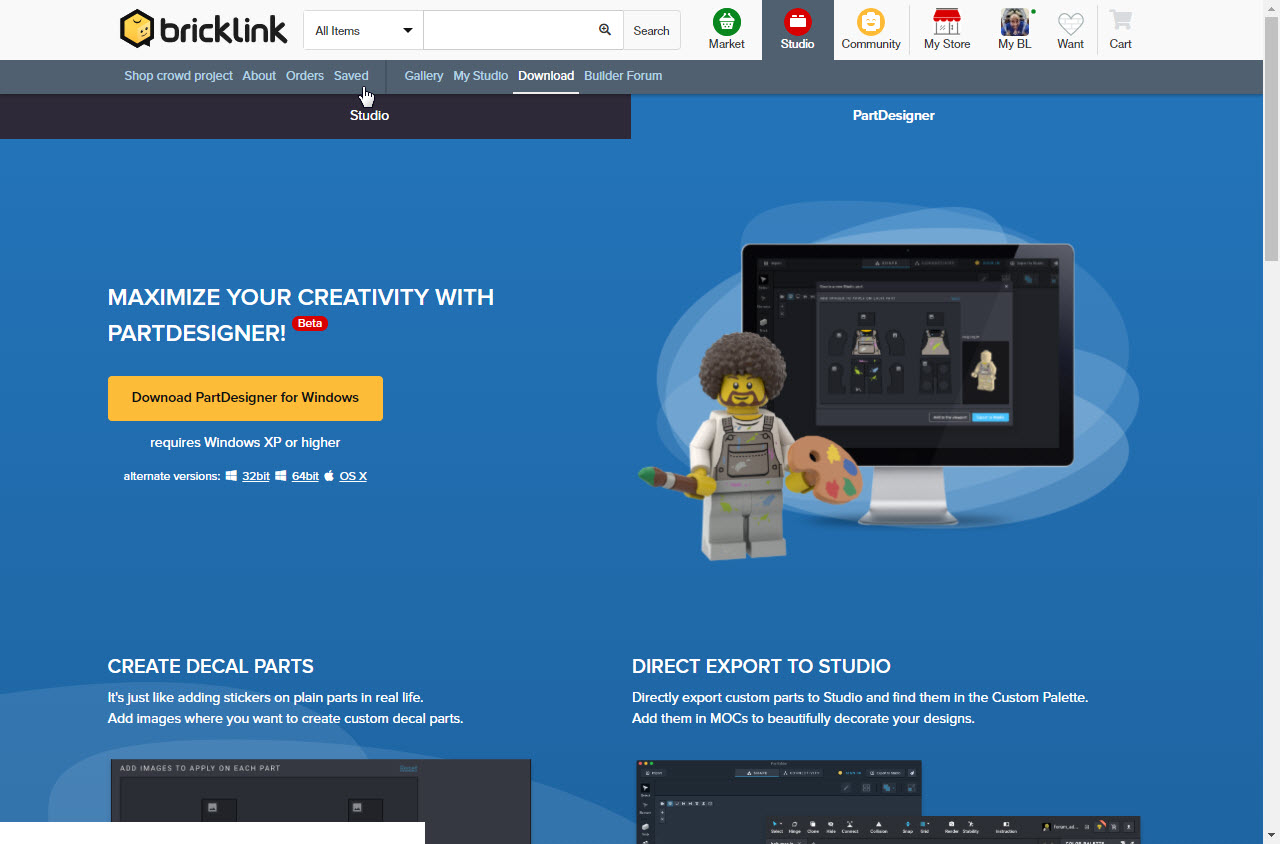This screenshot has width=1280, height=844.
Task: Click the scrollbar down arrow
Action: pos(1272,835)
